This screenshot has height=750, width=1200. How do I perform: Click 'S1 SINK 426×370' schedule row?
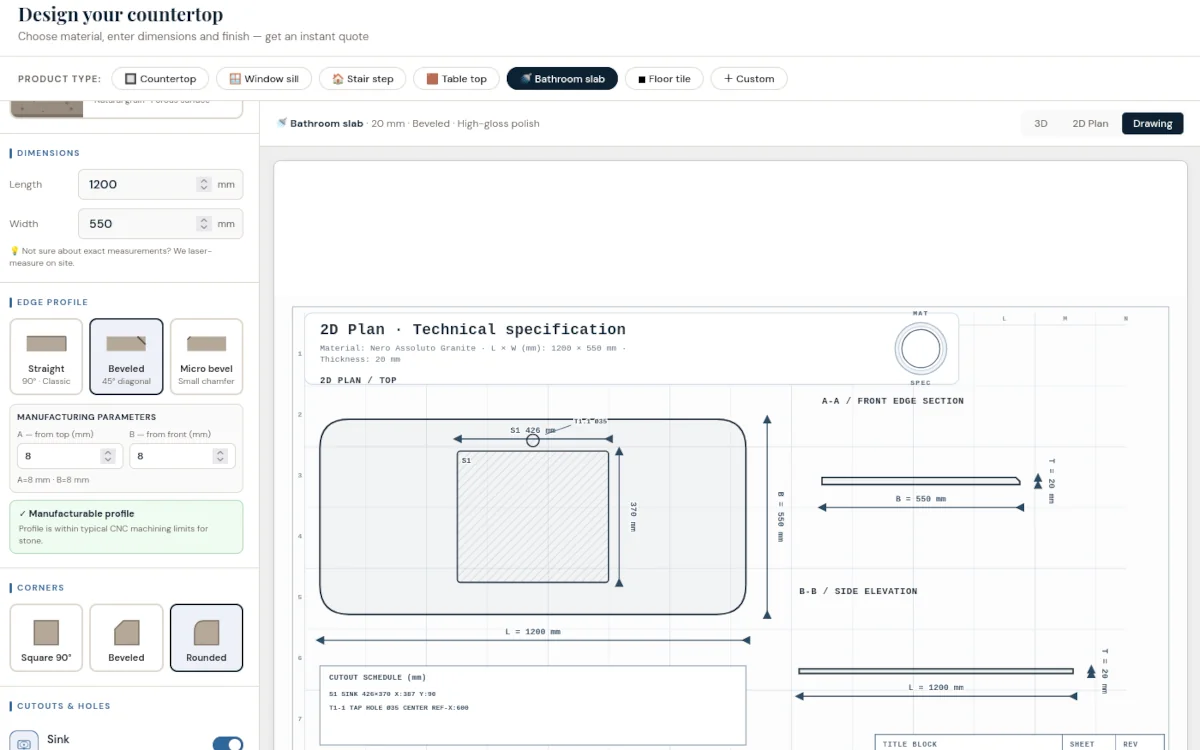coord(383,693)
